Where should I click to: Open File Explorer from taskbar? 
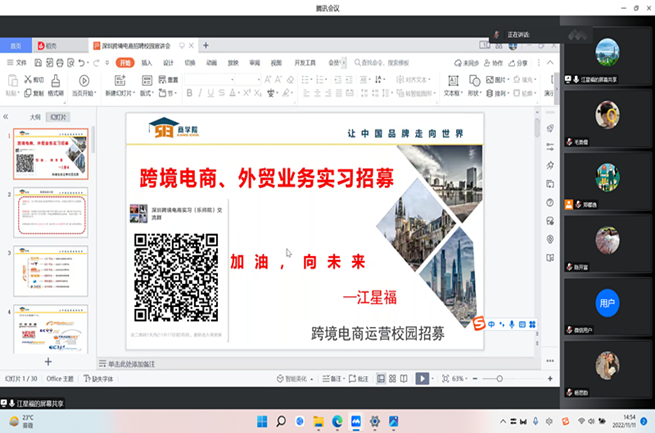click(x=319, y=421)
